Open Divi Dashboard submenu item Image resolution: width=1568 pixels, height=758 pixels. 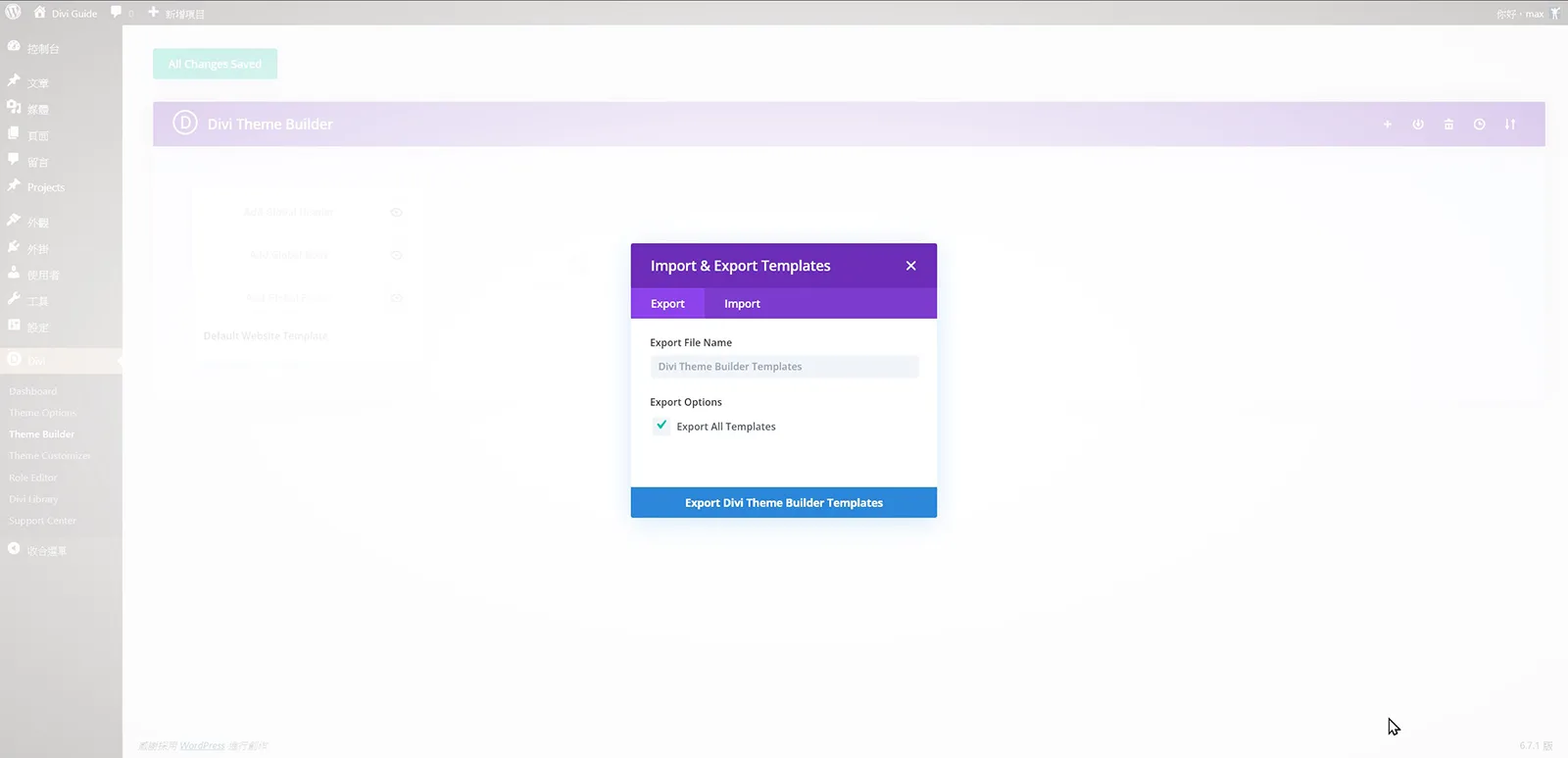click(x=33, y=391)
